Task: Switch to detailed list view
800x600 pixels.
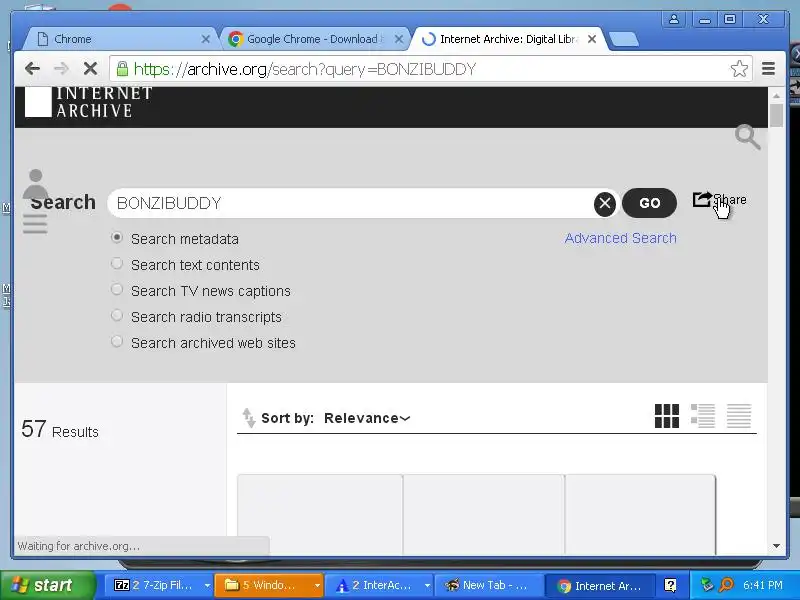Action: (703, 416)
